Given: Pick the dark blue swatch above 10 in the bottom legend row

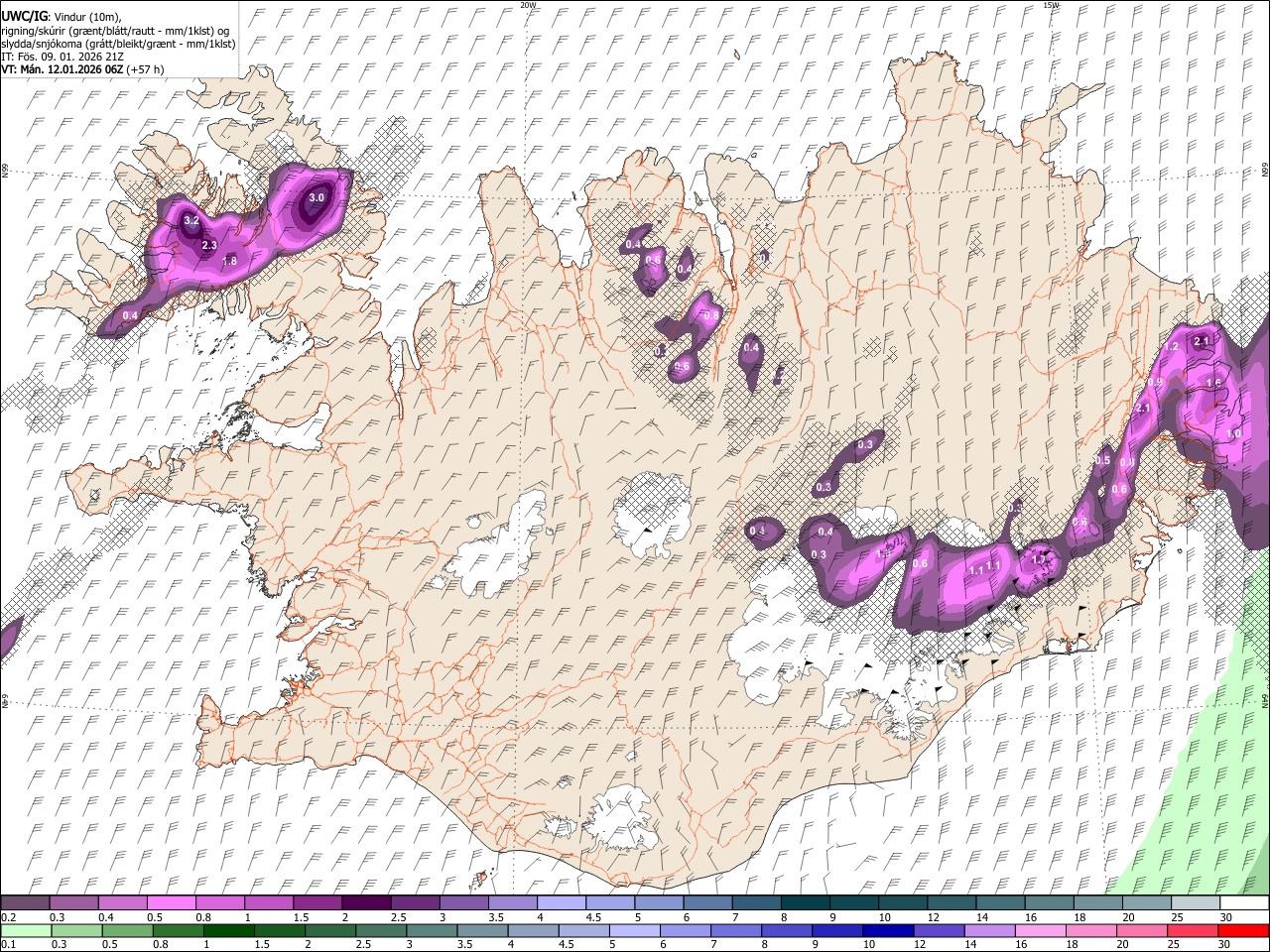Looking at the screenshot, I should (888, 930).
